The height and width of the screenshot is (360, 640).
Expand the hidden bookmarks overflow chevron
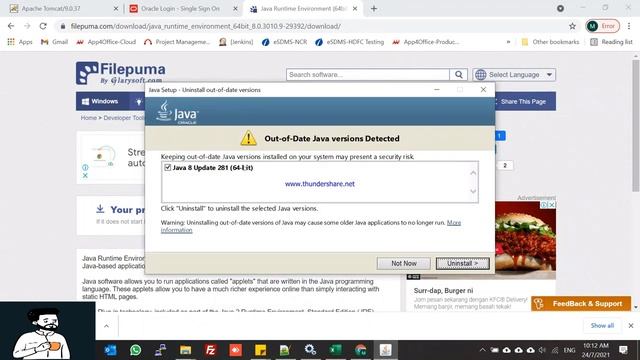(508, 42)
